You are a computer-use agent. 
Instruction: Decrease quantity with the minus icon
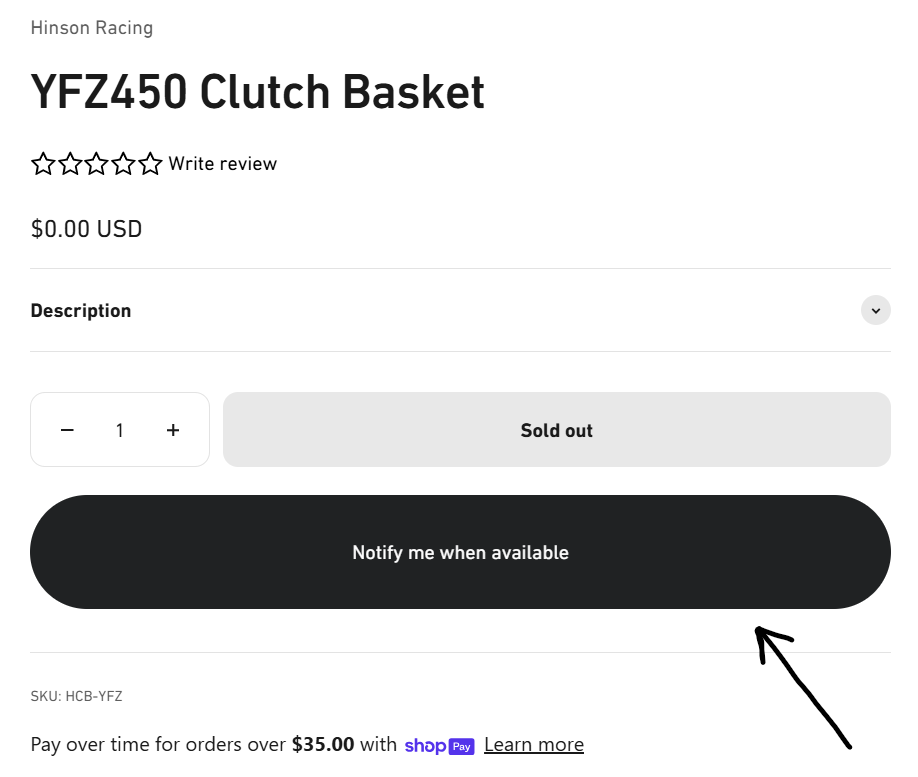(67, 430)
